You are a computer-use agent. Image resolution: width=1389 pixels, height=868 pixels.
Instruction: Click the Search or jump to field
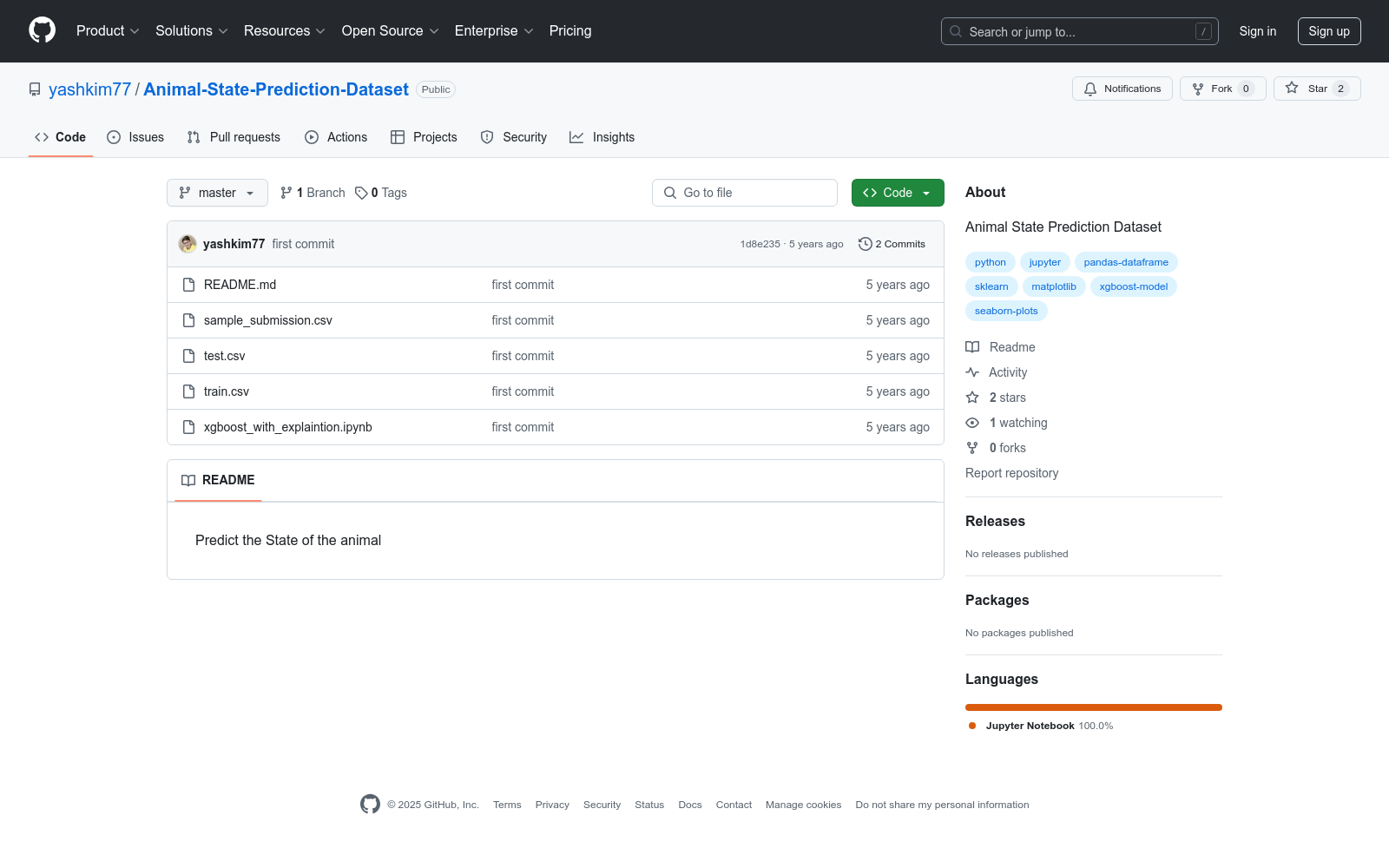tap(1080, 31)
